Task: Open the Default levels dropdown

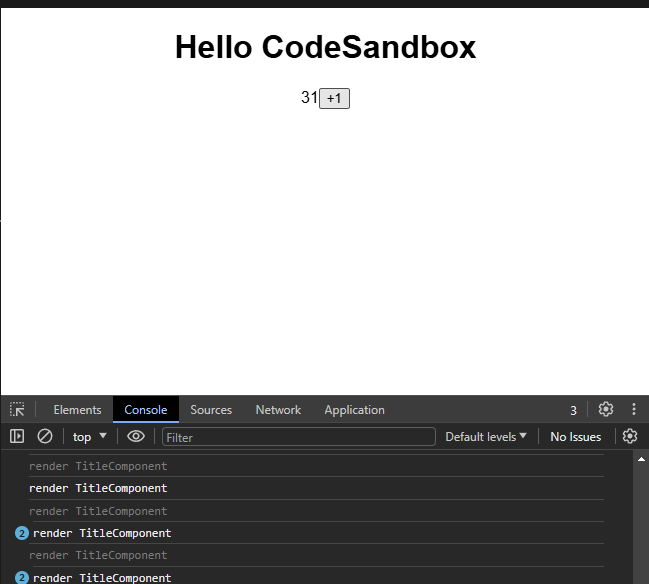Action: tap(486, 437)
